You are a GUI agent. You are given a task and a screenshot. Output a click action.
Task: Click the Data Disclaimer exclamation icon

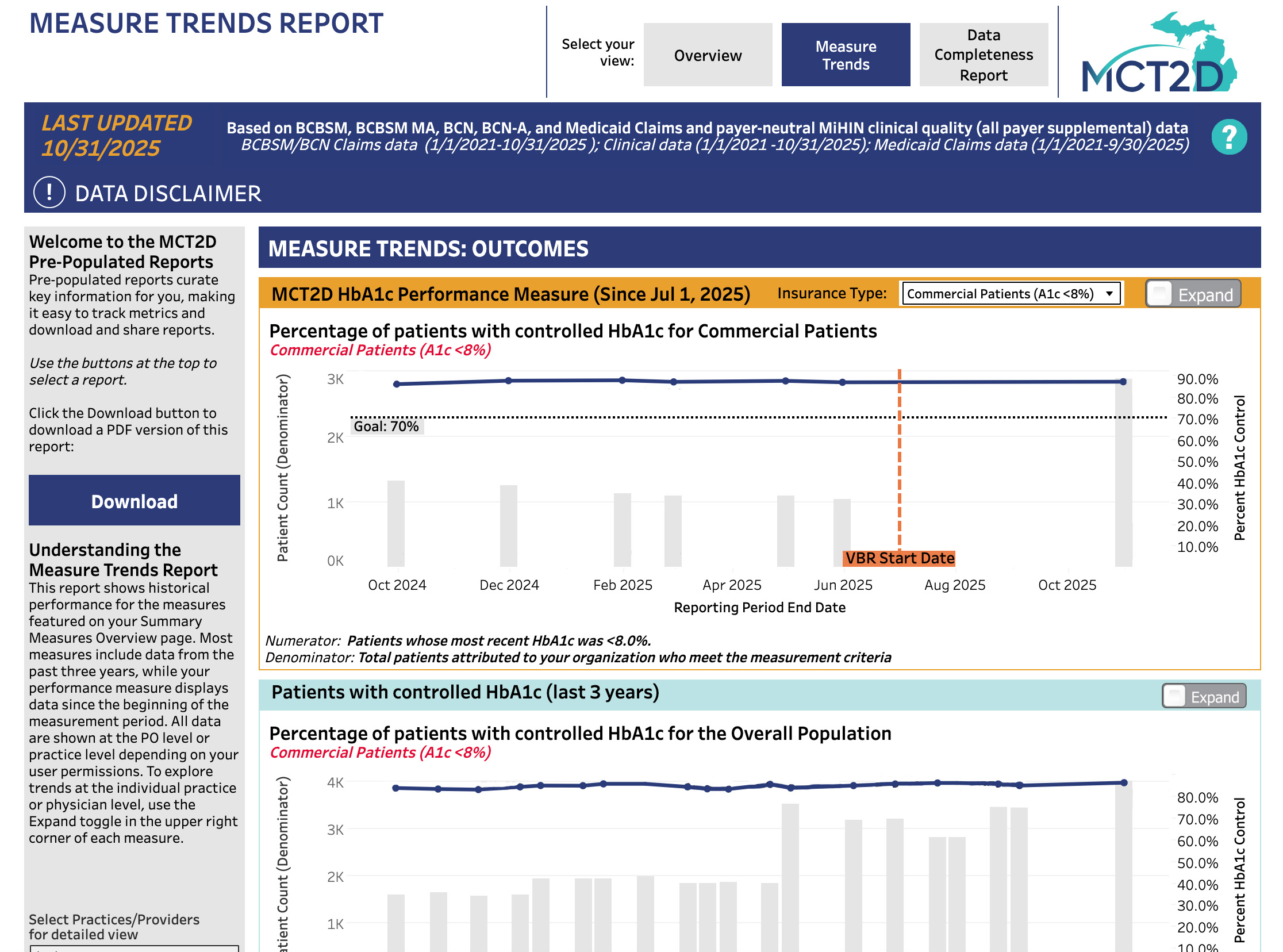[x=48, y=192]
